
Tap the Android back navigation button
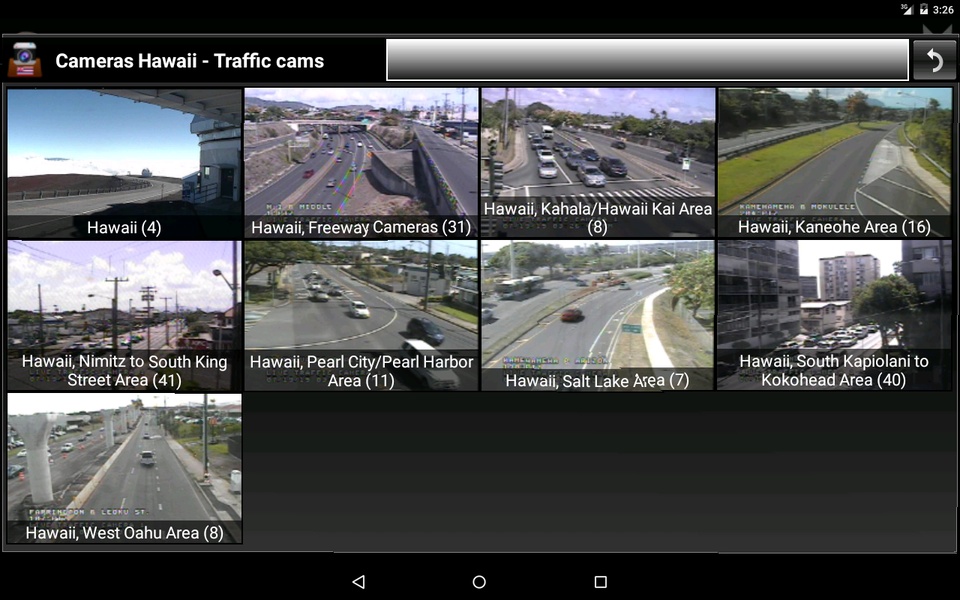pyautogui.click(x=359, y=582)
